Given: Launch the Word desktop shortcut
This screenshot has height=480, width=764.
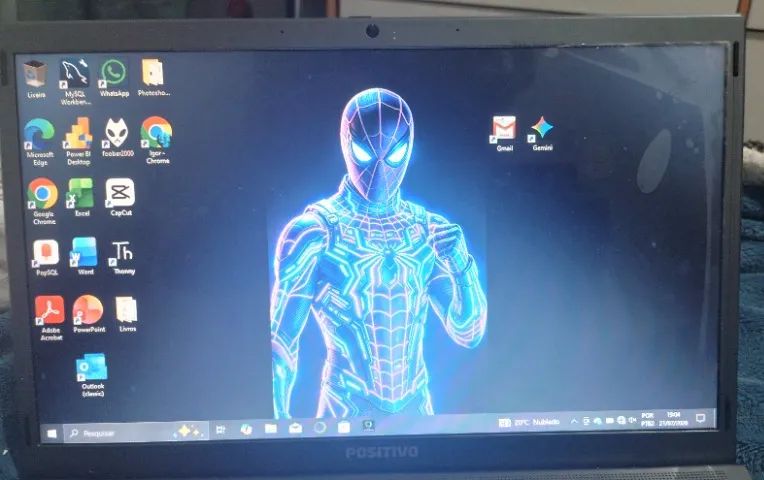Looking at the screenshot, I should tap(85, 256).
